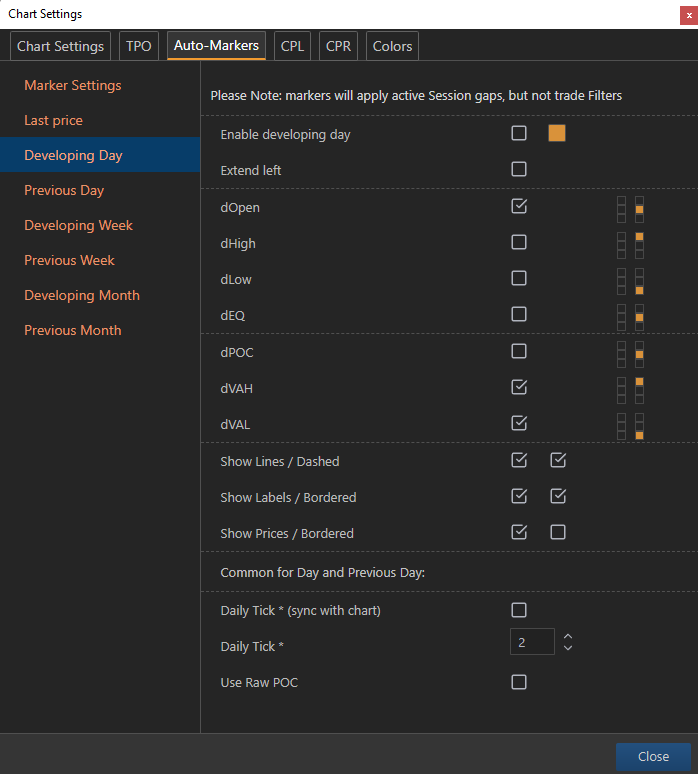Select middle cell of dPOC's left position stack
The width and height of the screenshot is (698, 774).
pos(621,354)
